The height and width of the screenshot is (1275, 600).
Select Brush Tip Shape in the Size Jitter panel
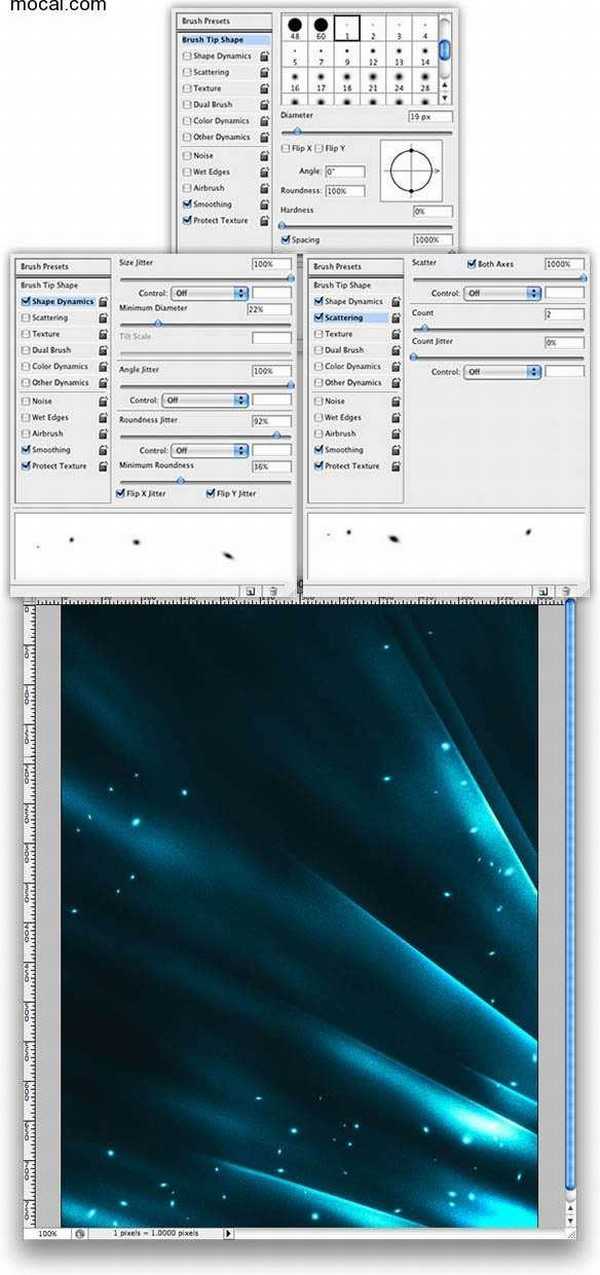(x=48, y=285)
